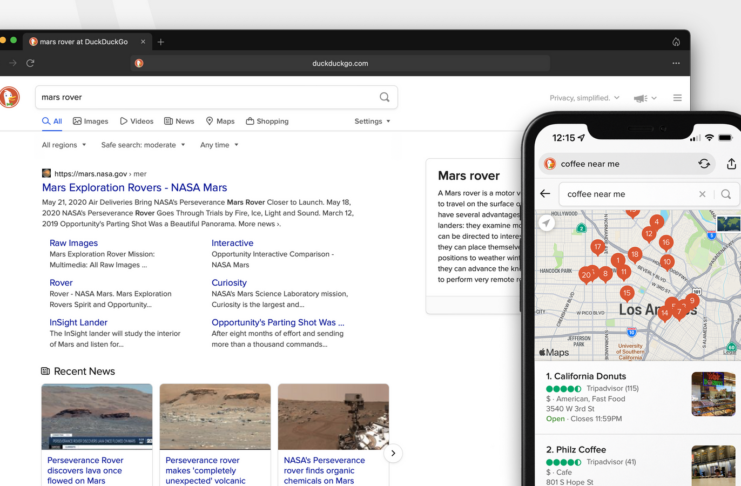
Task: Tap map pin number 12
Action: [649, 234]
